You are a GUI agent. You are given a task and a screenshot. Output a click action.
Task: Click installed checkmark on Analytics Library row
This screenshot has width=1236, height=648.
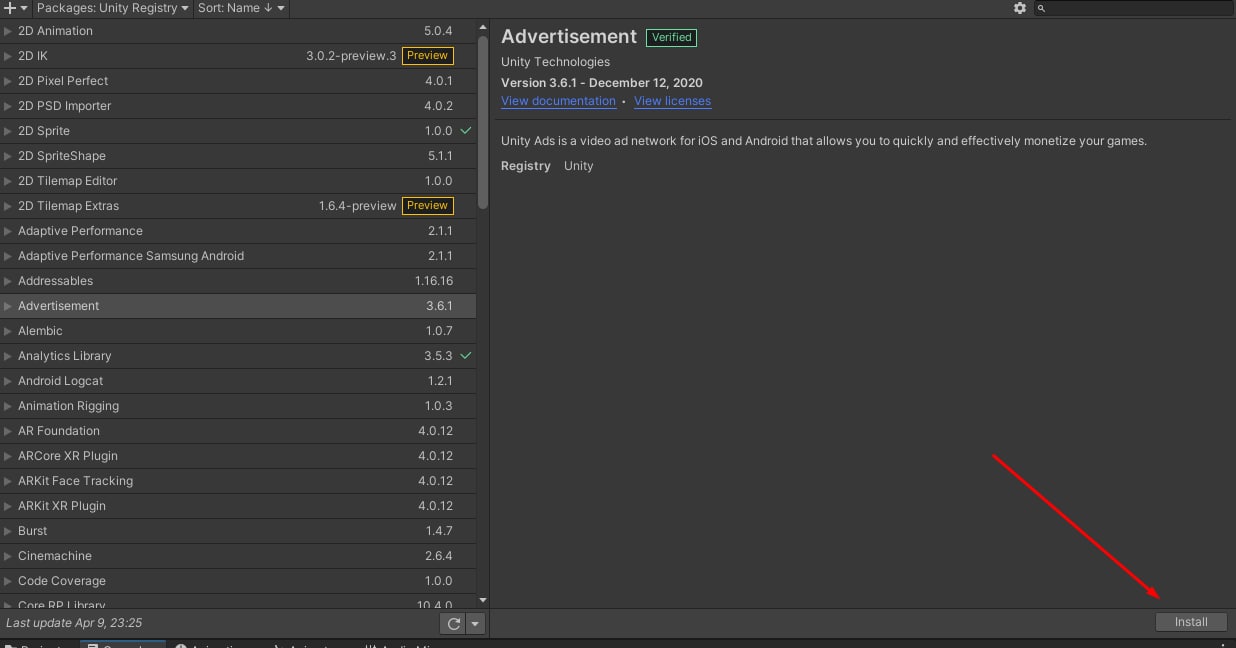click(x=466, y=356)
